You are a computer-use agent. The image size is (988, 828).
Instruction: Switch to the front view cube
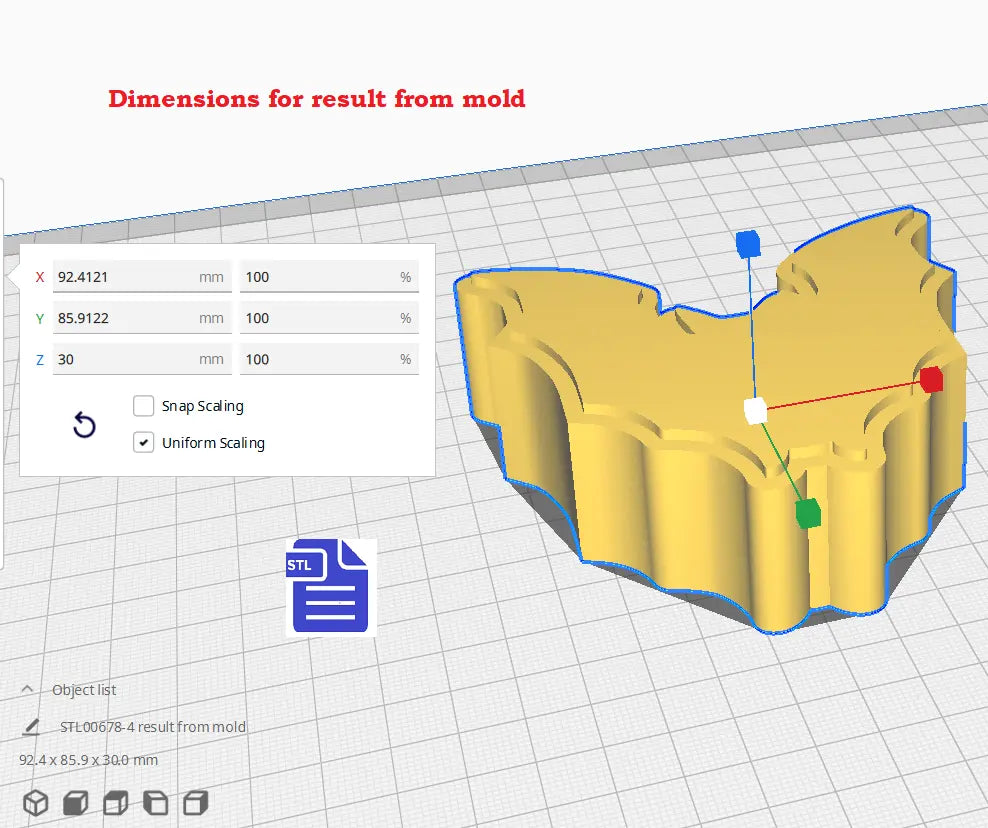[x=75, y=802]
